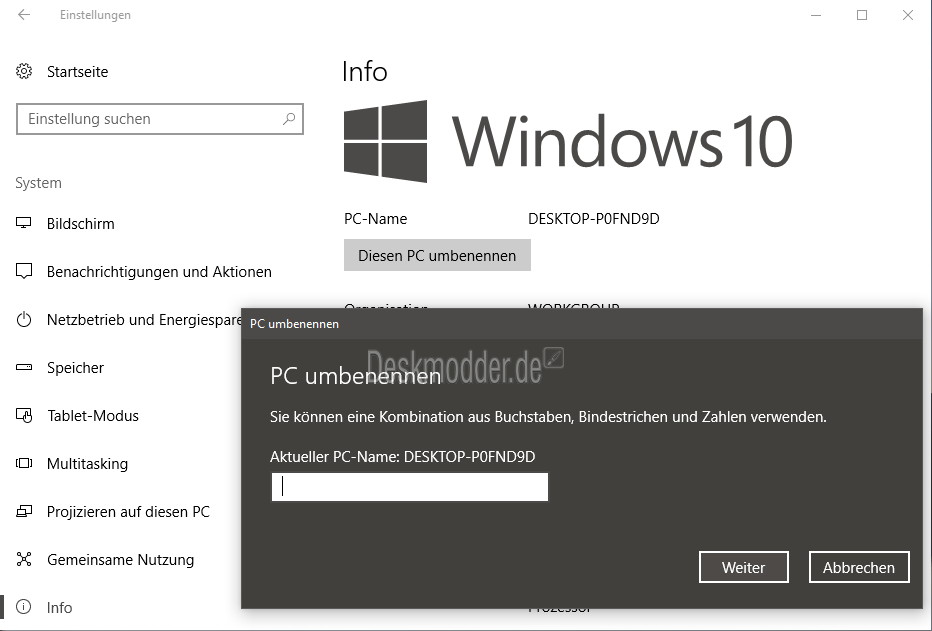The width and height of the screenshot is (932, 631).
Task: Click the Info circle icon
Action: tap(24, 607)
